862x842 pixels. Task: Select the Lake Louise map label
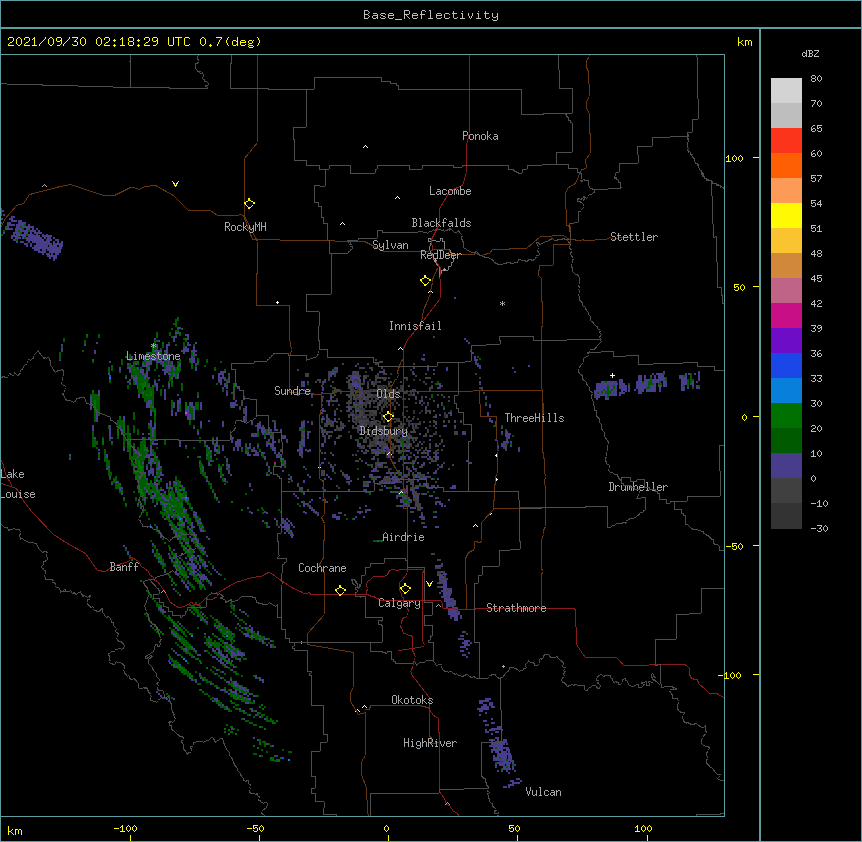(x=18, y=484)
